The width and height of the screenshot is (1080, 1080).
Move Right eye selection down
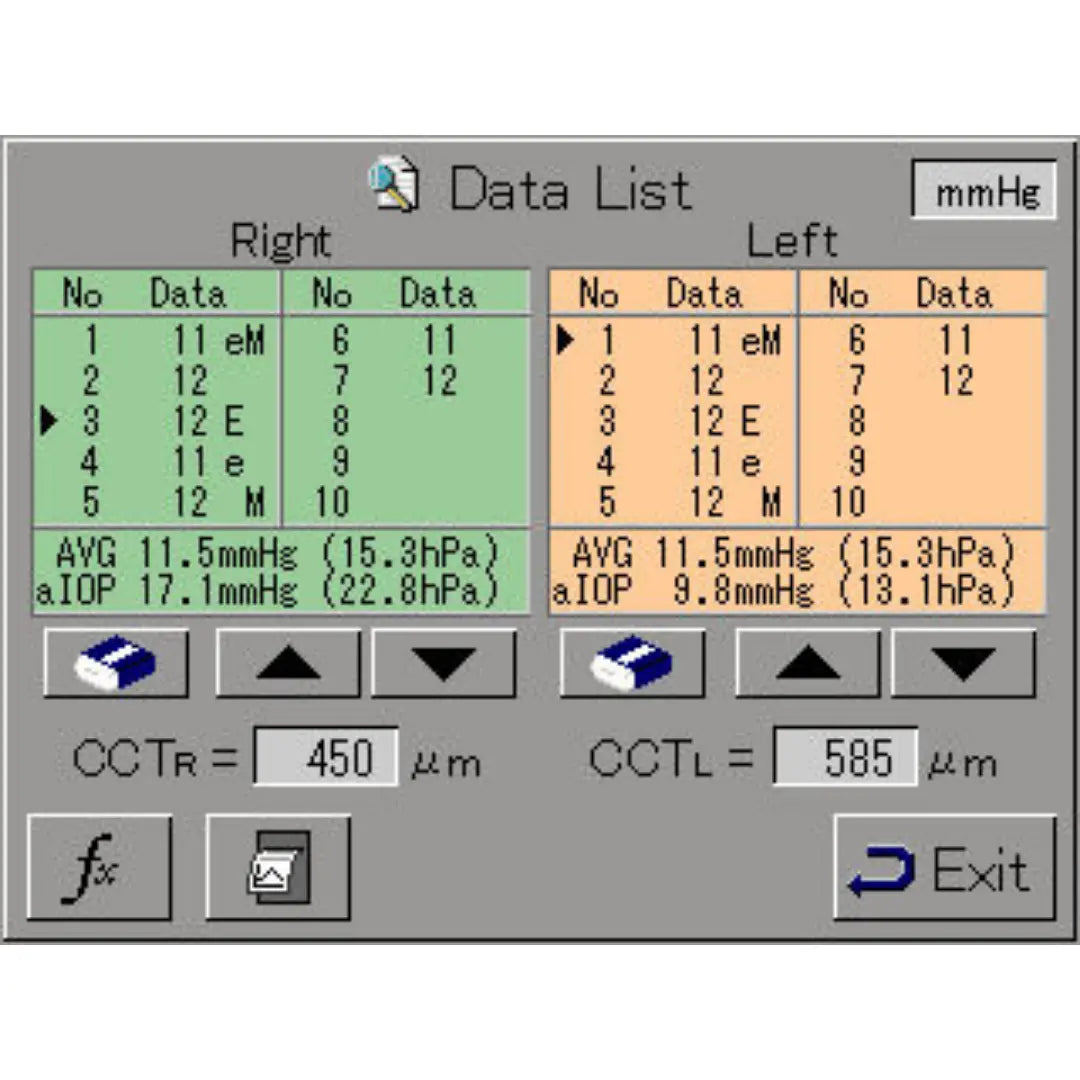tap(444, 662)
